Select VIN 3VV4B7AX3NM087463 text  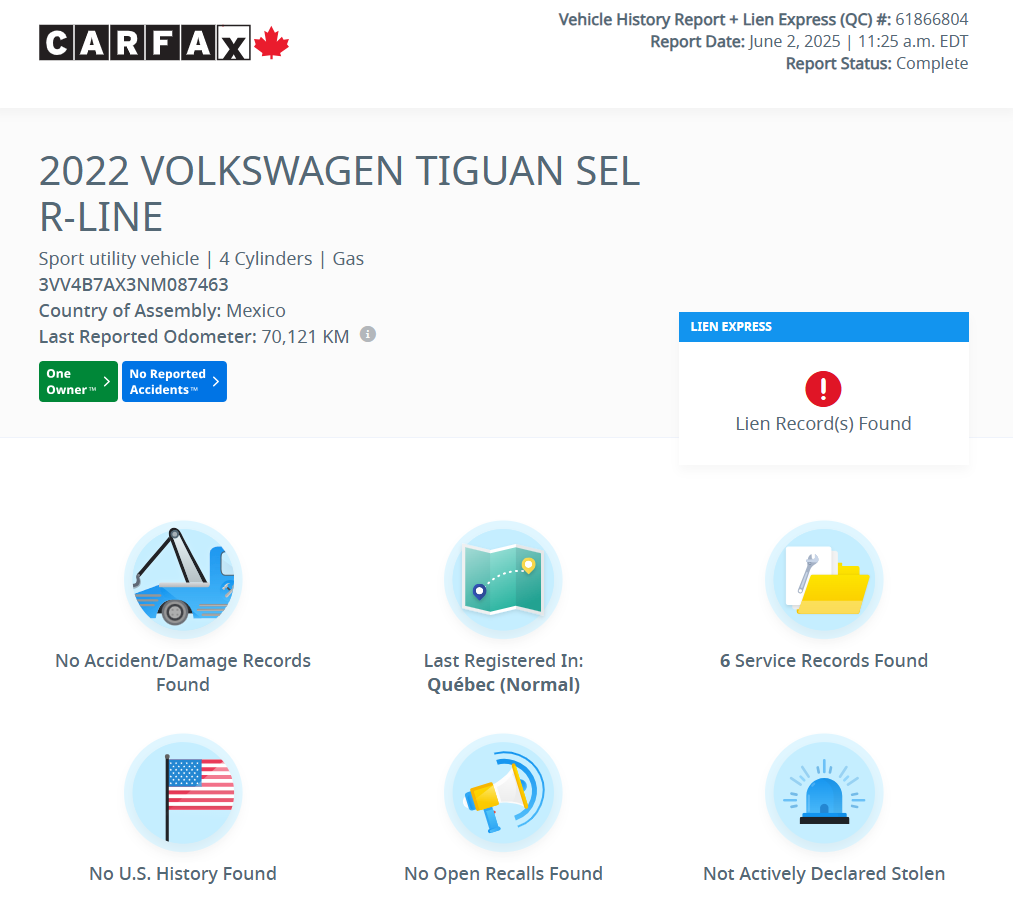[134, 285]
